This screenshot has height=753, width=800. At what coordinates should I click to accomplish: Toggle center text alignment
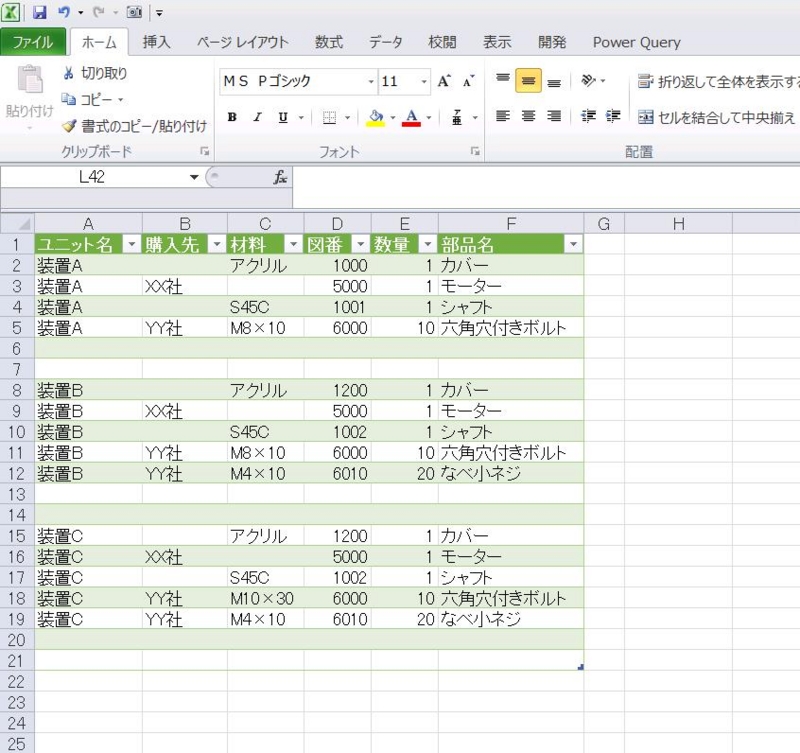point(528,118)
